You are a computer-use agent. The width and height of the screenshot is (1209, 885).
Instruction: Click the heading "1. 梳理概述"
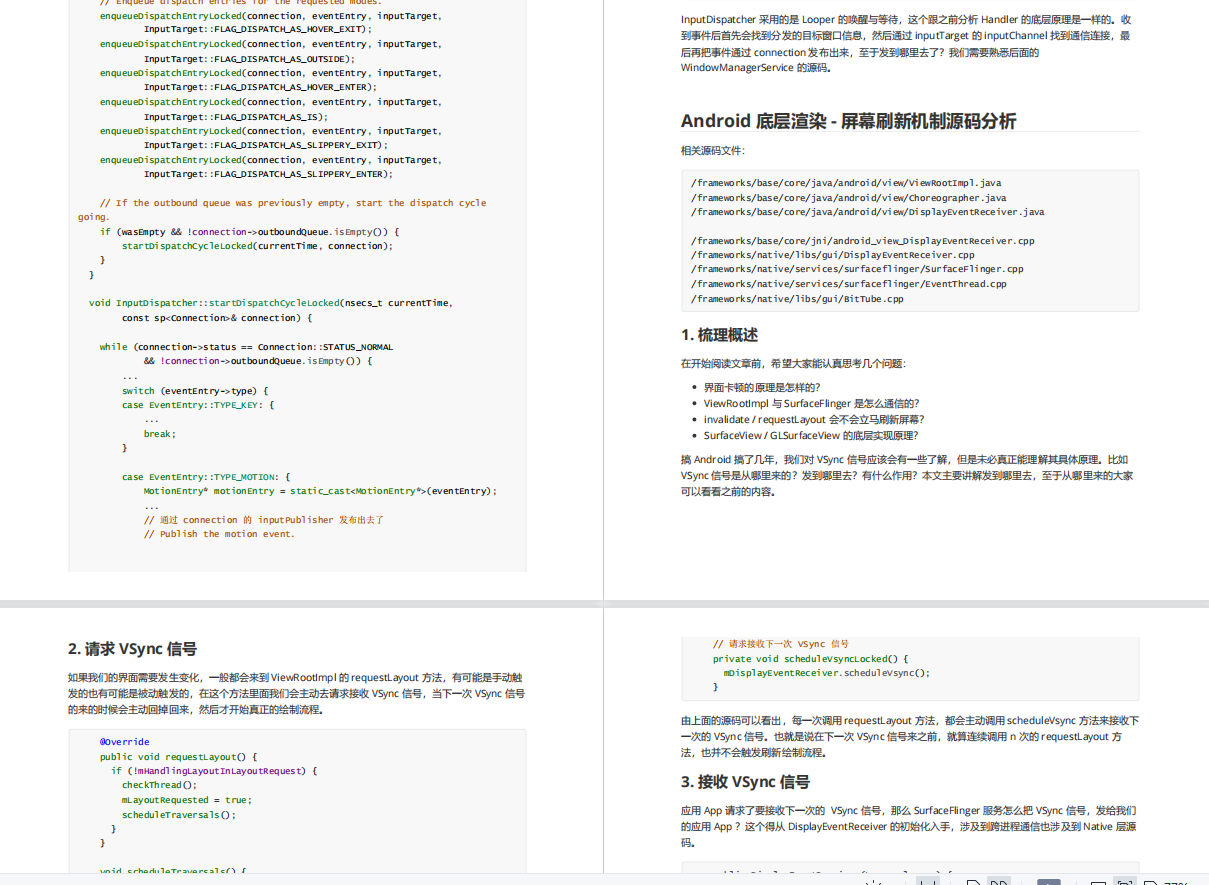pos(719,335)
